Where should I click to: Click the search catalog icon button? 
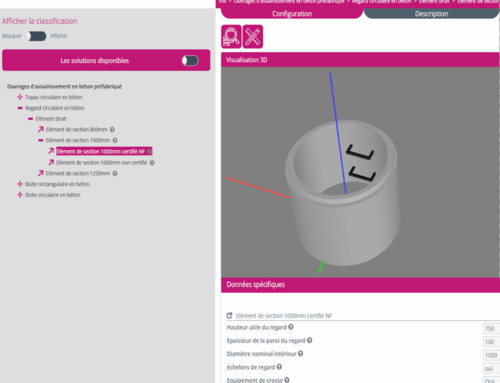[x=231, y=37]
